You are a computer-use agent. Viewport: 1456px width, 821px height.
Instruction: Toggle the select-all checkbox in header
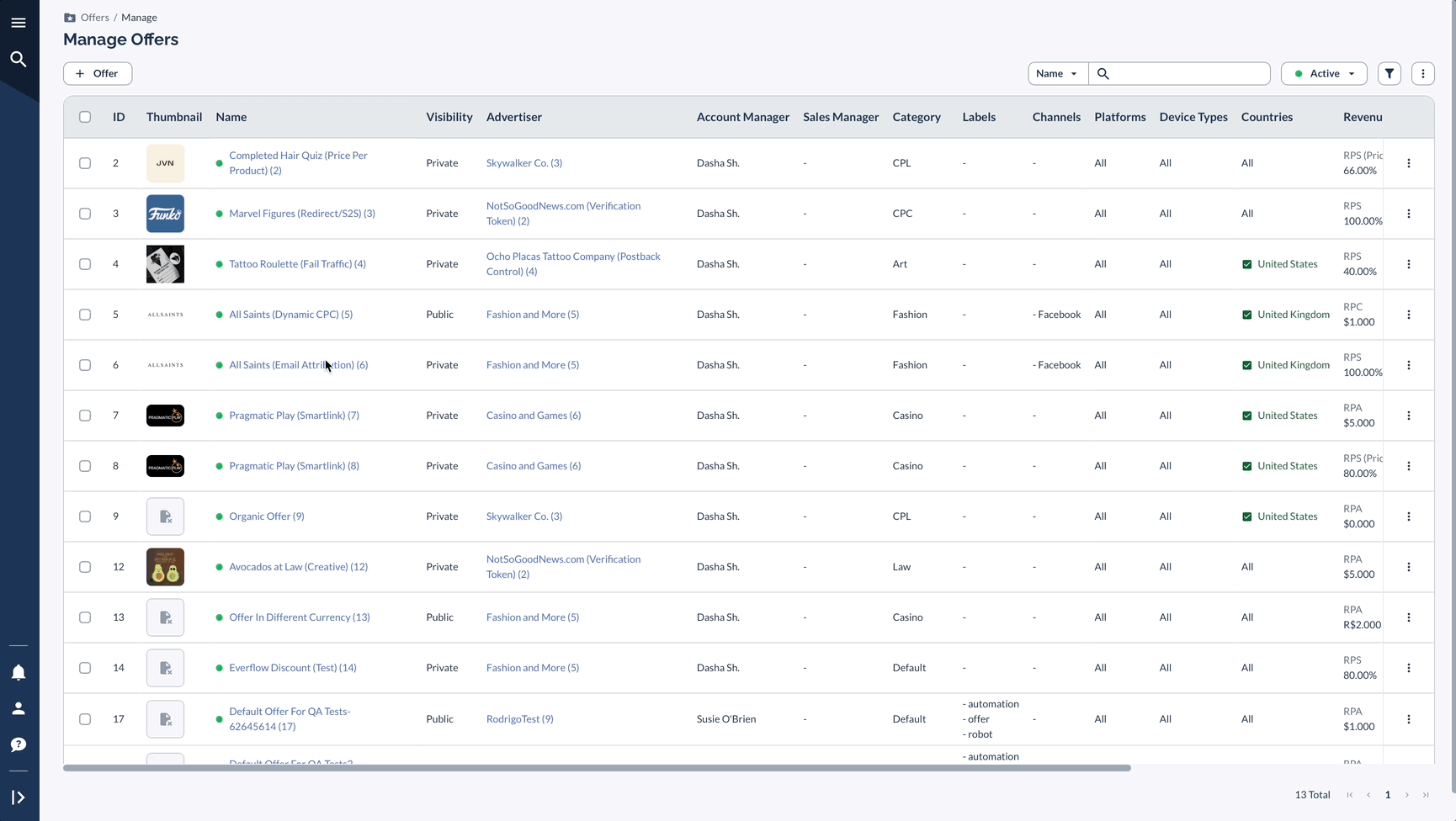[x=85, y=117]
